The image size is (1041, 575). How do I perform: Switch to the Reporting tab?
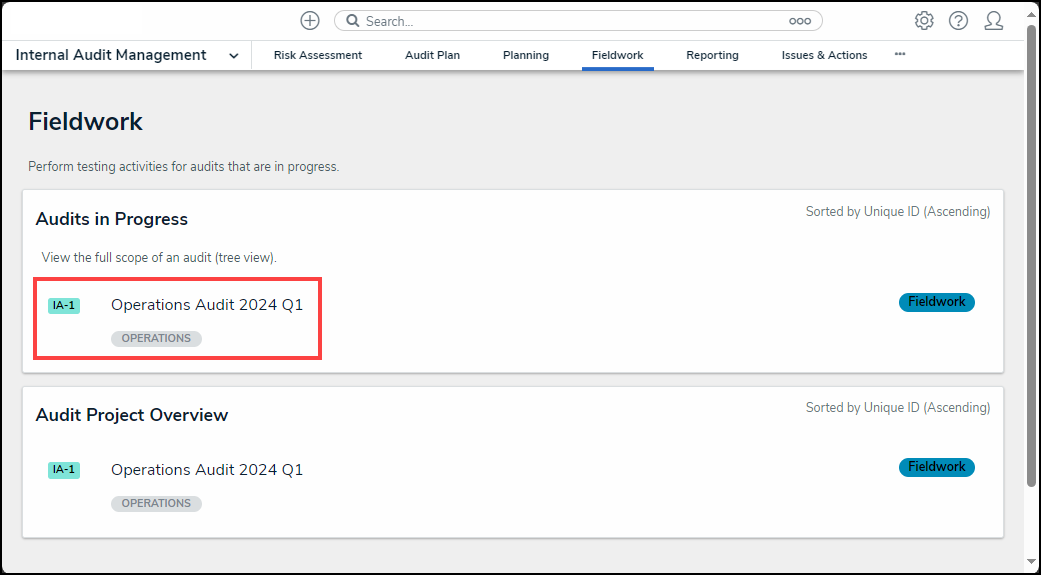[712, 55]
